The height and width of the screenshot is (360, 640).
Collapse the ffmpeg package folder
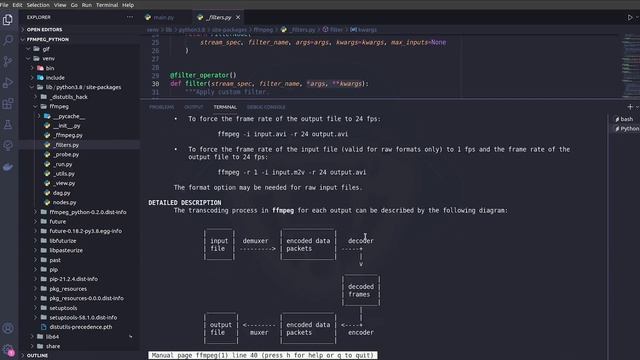(80, 107)
